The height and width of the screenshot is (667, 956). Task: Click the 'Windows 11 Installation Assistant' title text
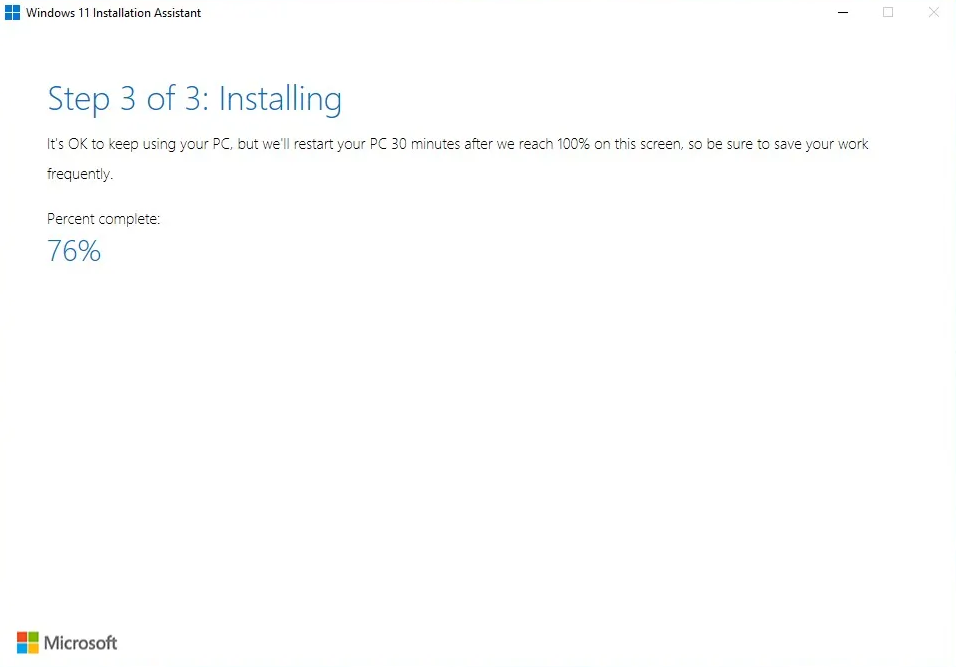pyautogui.click(x=113, y=13)
